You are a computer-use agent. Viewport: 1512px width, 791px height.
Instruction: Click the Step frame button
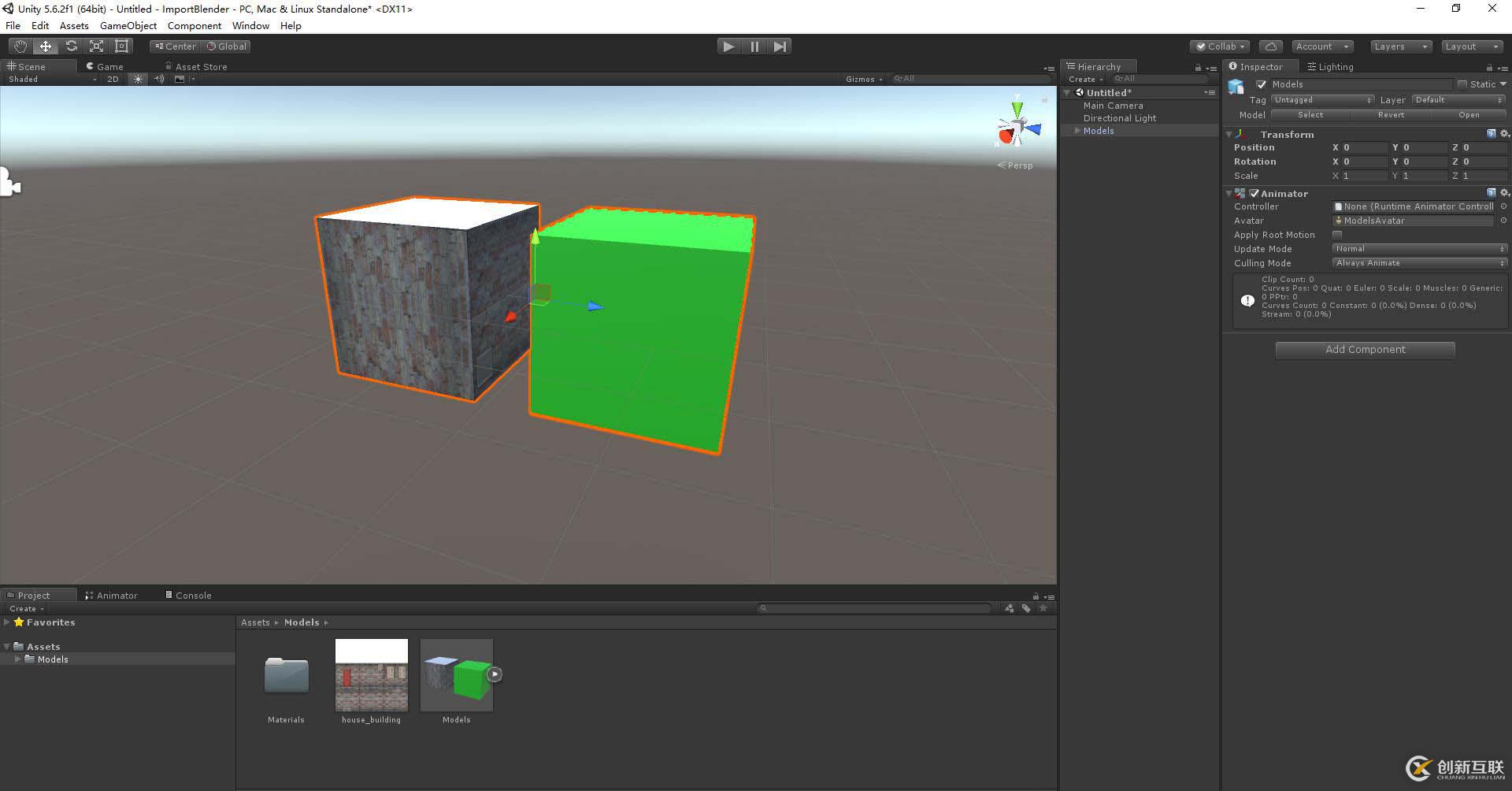(x=780, y=46)
